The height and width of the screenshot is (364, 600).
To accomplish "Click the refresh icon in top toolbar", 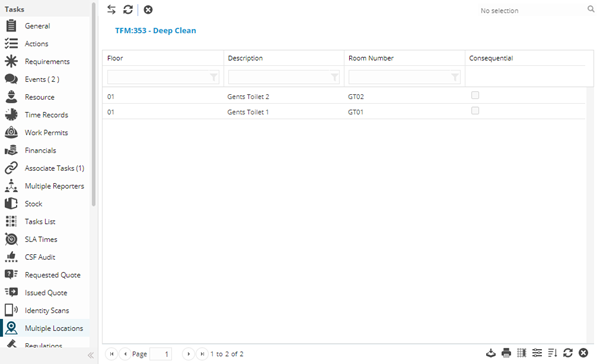I will [128, 10].
